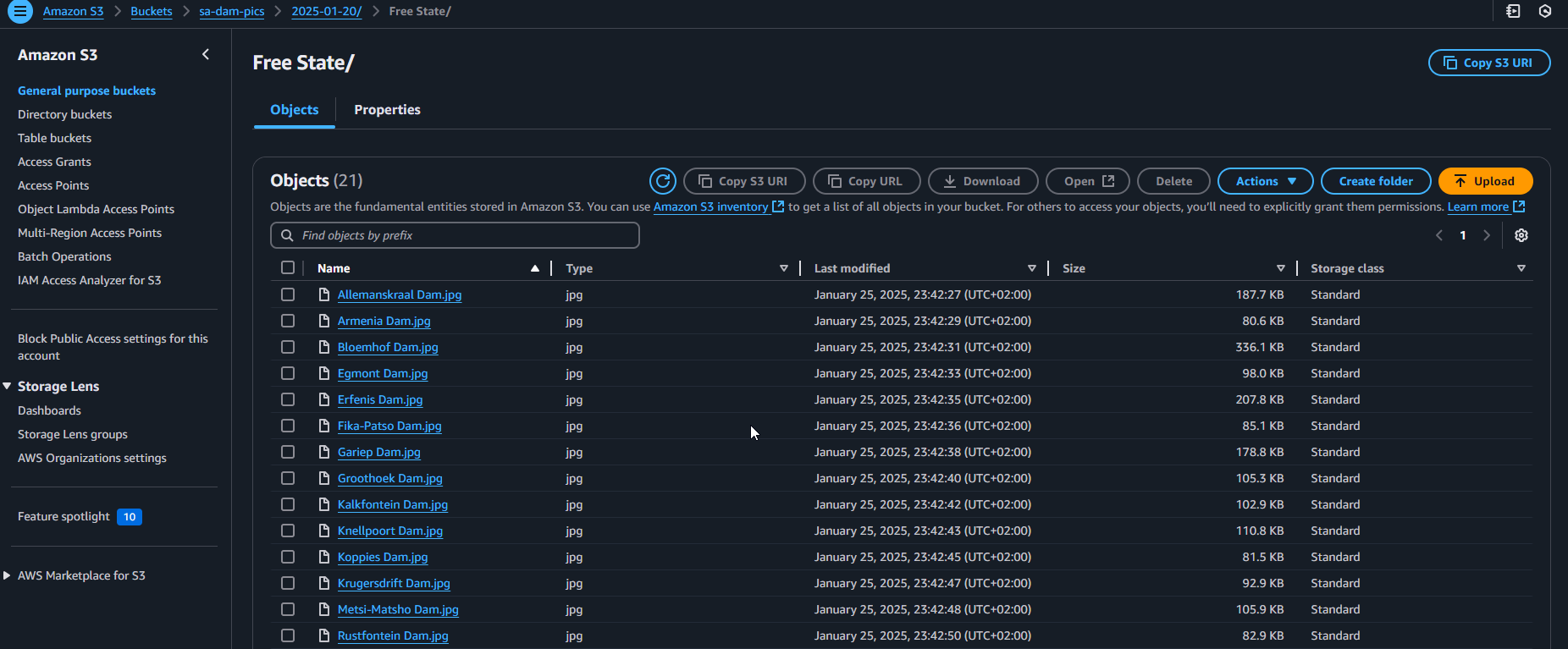Viewport: 1568px width, 649px height.
Task: Click file icon next to Allemanskraal Dam.jpg
Action: (x=323, y=294)
